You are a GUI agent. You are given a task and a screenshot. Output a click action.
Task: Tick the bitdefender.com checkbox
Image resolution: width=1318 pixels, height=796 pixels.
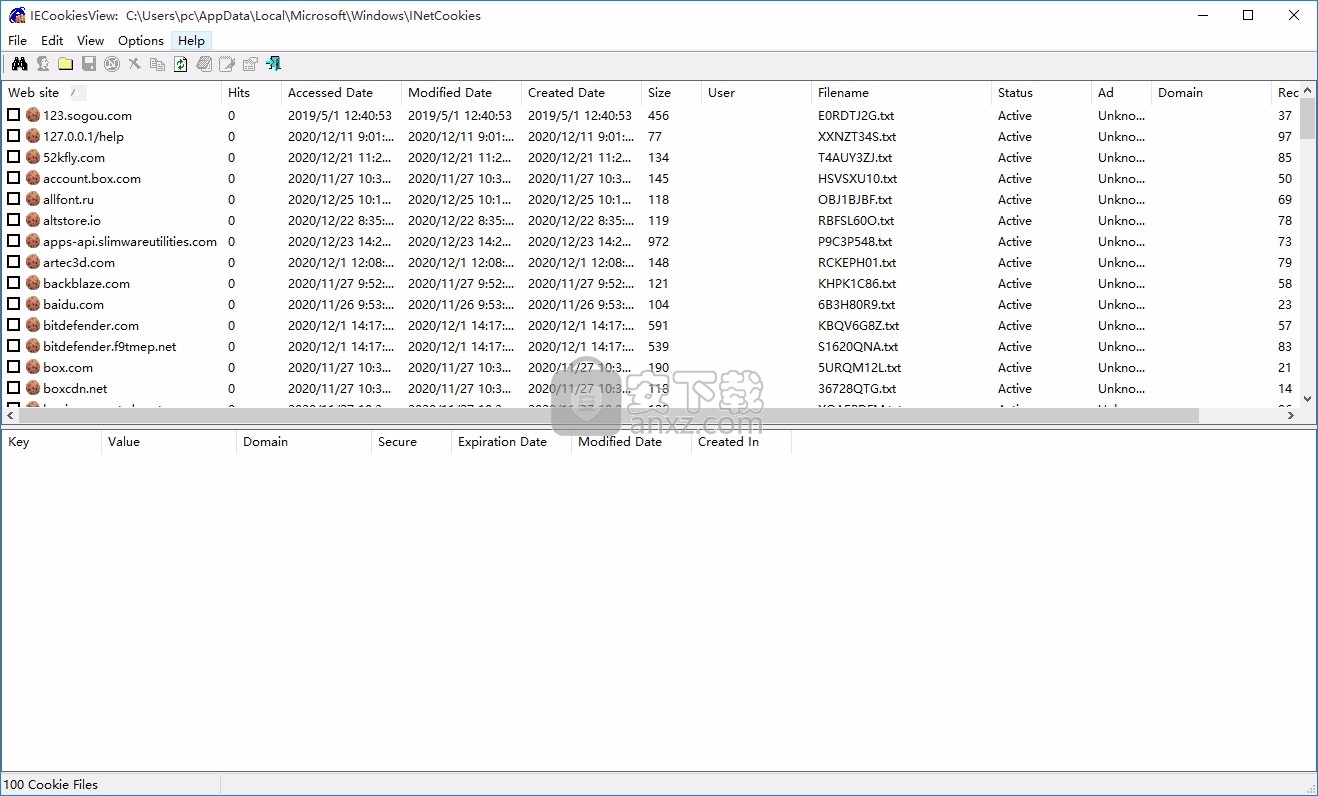tap(14, 325)
